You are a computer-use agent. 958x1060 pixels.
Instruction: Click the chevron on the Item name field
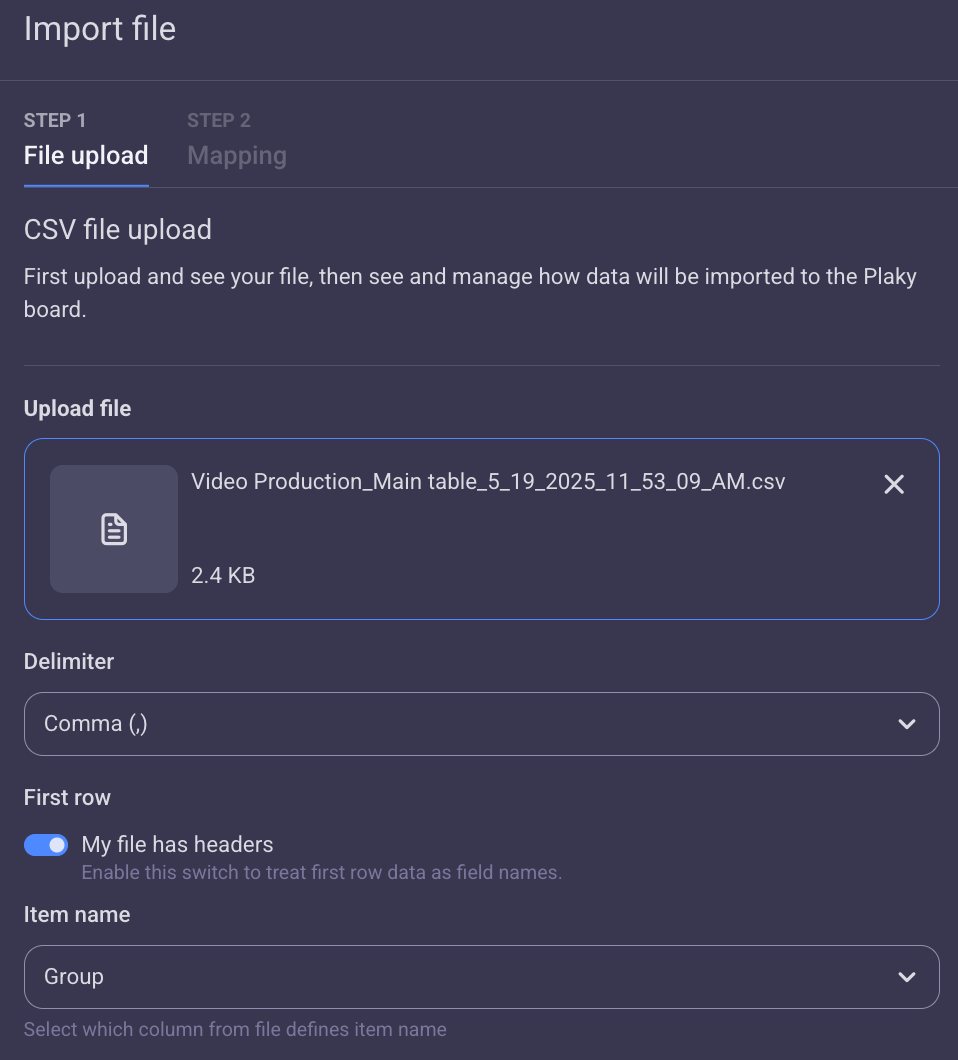[907, 976]
